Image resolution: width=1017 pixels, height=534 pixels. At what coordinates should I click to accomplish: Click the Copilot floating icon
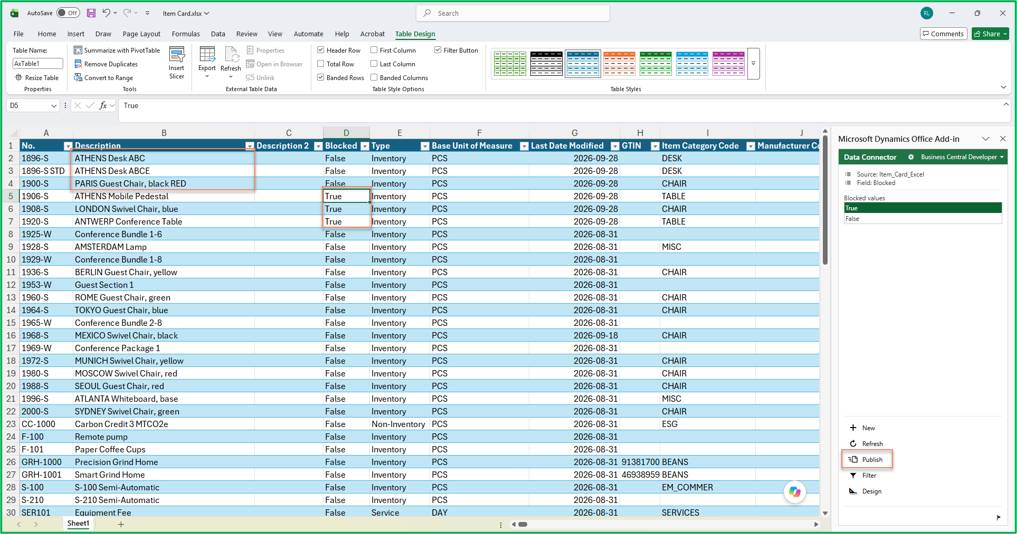(795, 492)
